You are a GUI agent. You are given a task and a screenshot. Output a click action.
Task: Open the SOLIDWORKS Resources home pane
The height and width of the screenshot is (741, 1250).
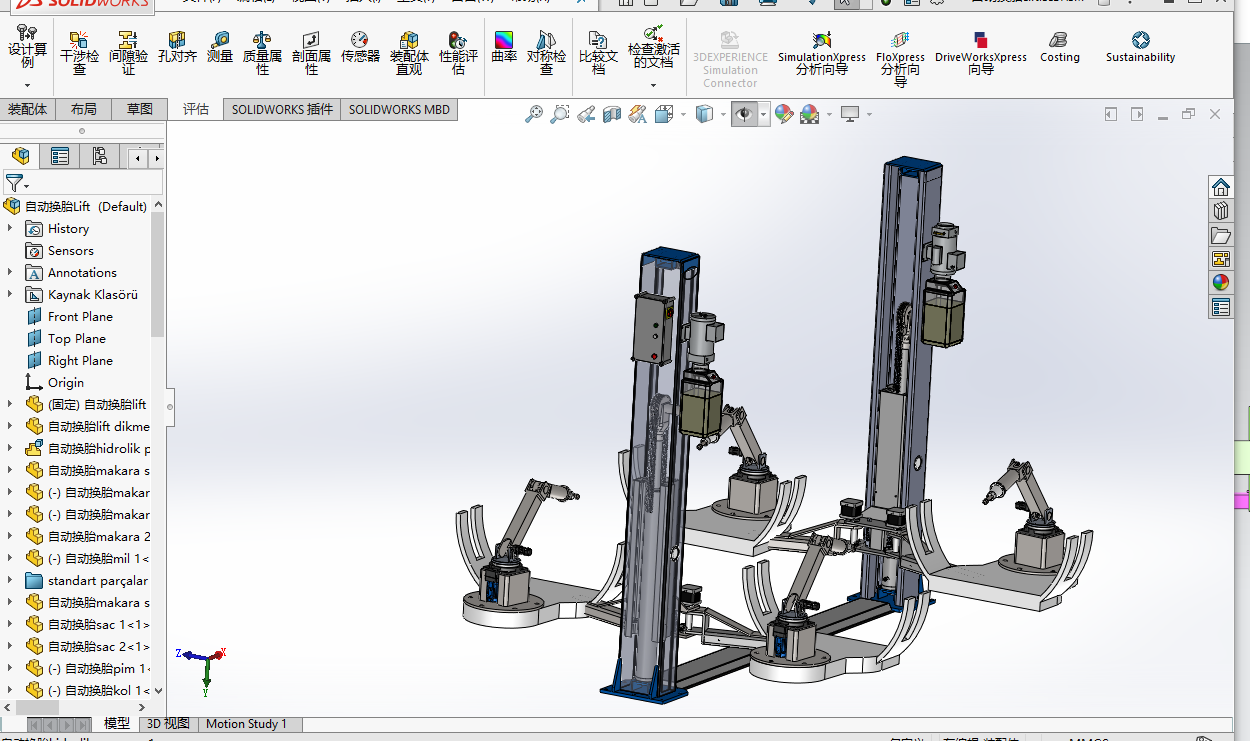pyautogui.click(x=1220, y=187)
